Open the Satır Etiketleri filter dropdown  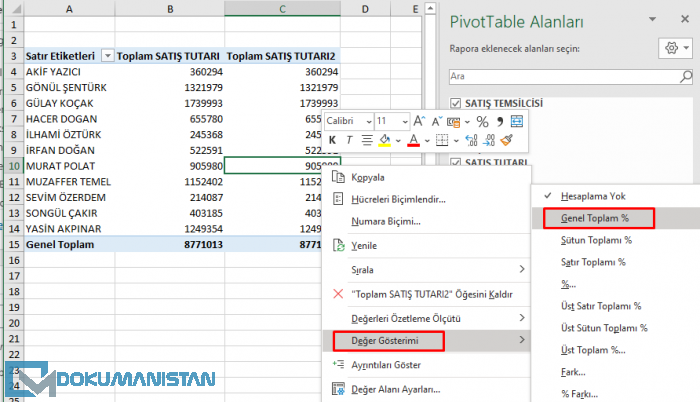coord(107,56)
